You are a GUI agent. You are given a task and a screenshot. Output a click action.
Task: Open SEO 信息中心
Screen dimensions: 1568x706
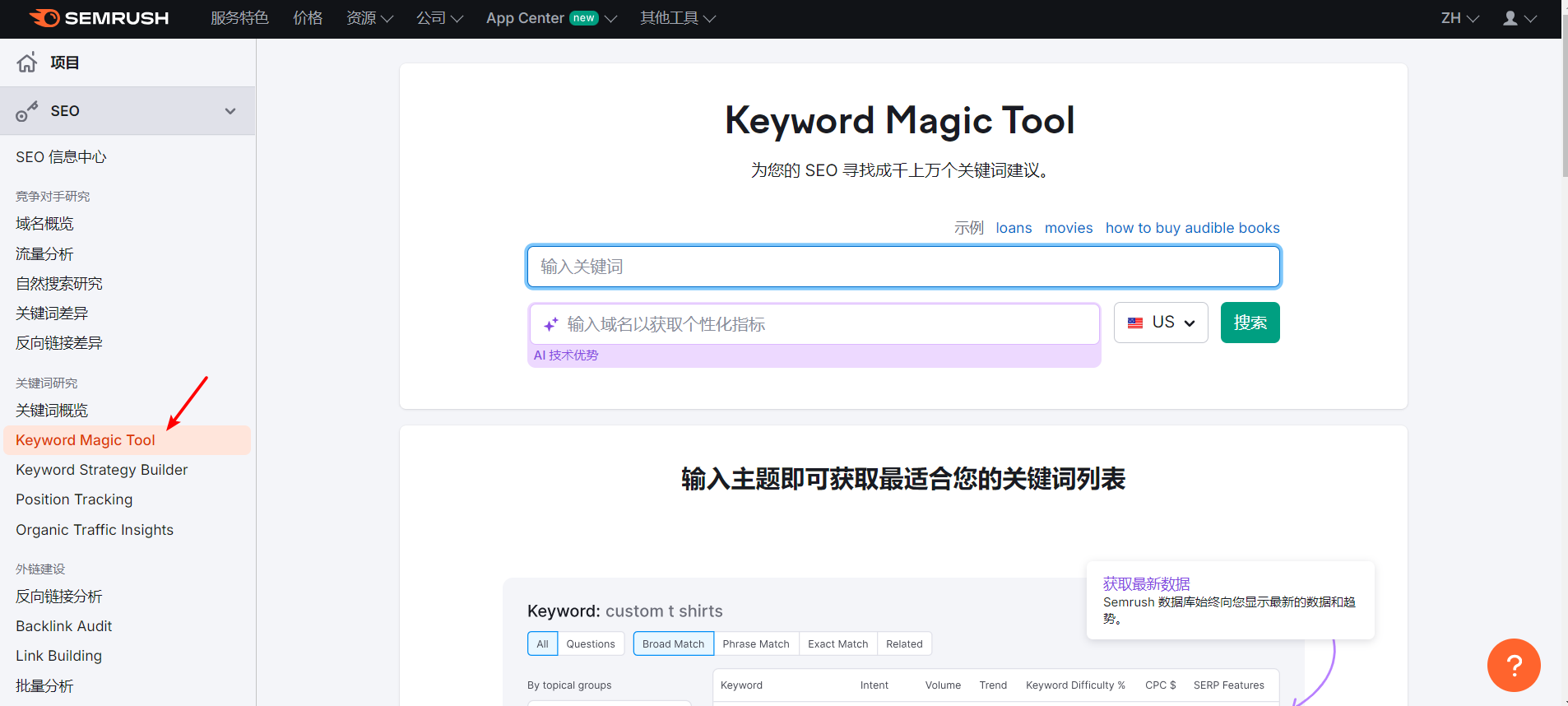tap(61, 157)
